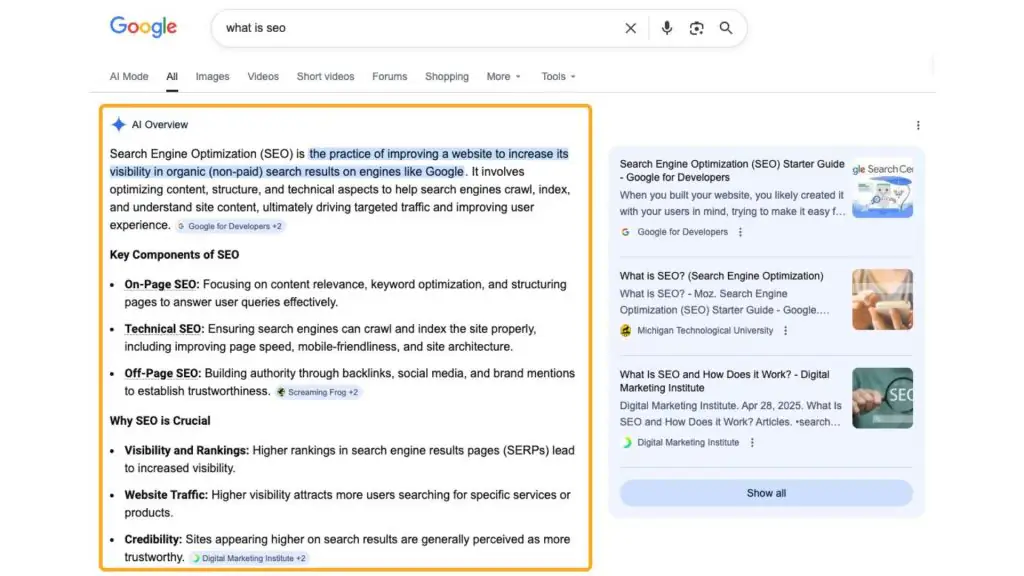
Task: Click the 'Website Traffic:' bullet label
Action: click(166, 494)
